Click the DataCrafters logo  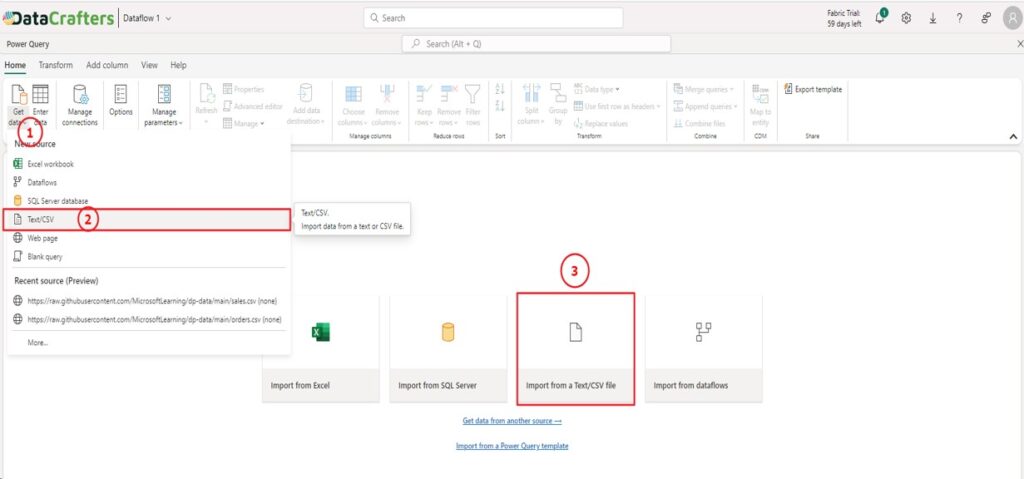point(58,18)
